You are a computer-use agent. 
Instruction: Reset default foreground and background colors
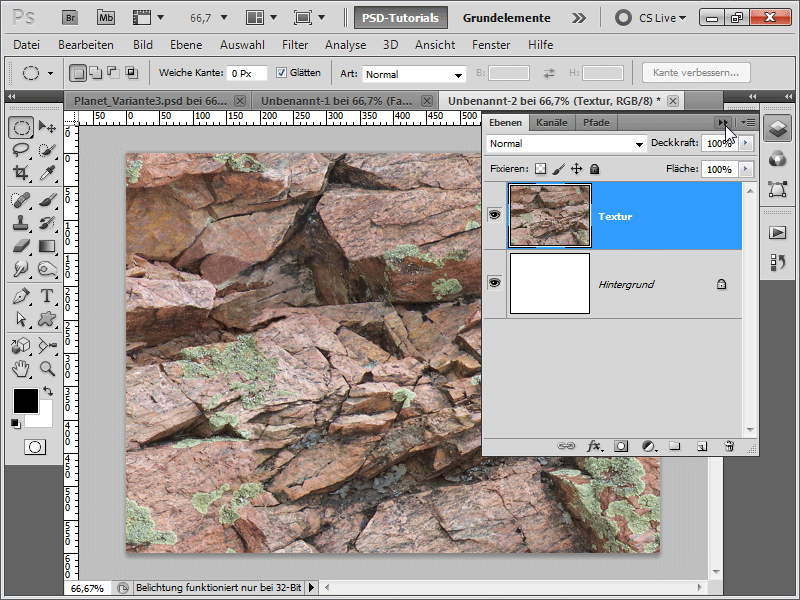coord(16,423)
